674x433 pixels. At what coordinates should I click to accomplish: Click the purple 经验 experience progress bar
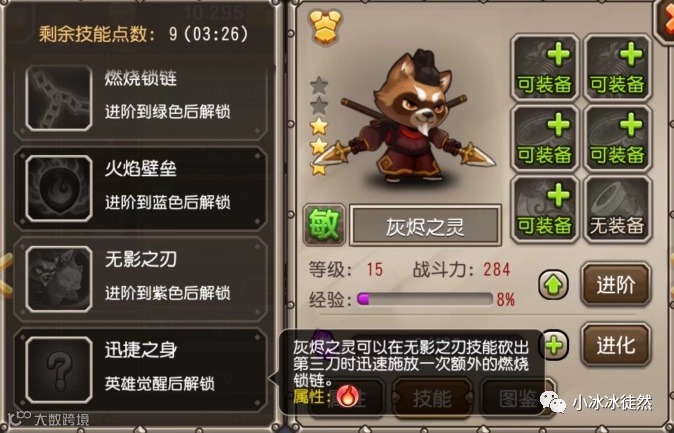(425, 299)
